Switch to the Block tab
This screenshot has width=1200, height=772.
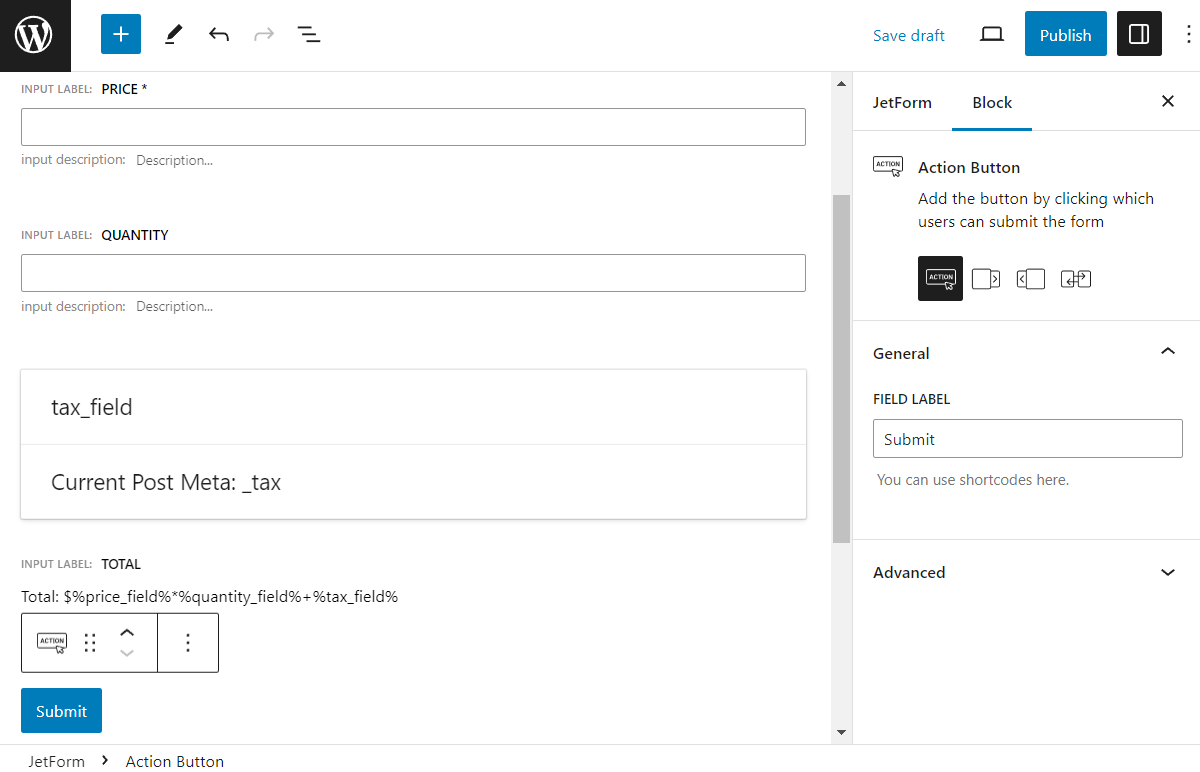coord(991,102)
